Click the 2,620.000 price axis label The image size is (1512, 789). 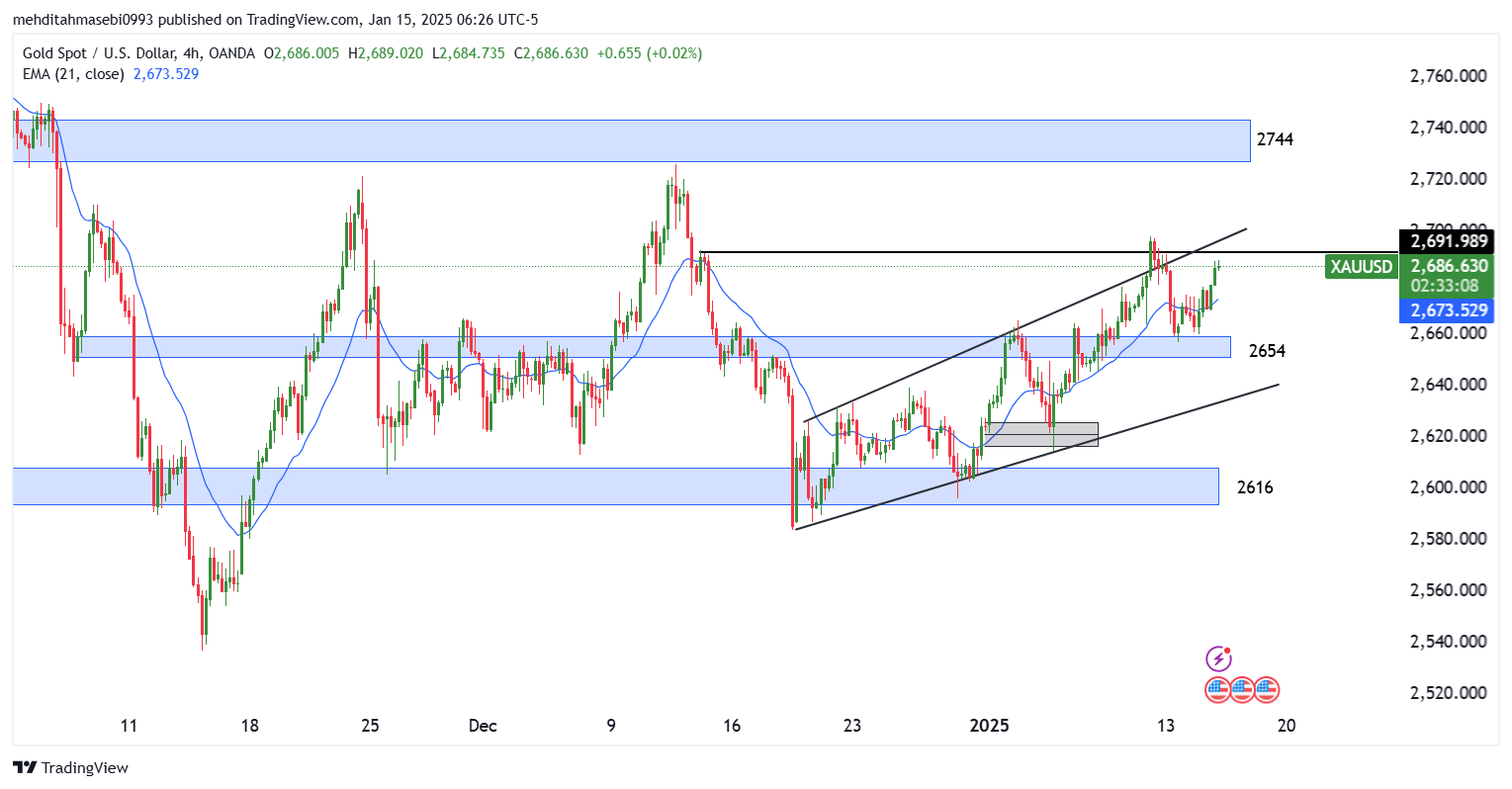coord(1449,436)
